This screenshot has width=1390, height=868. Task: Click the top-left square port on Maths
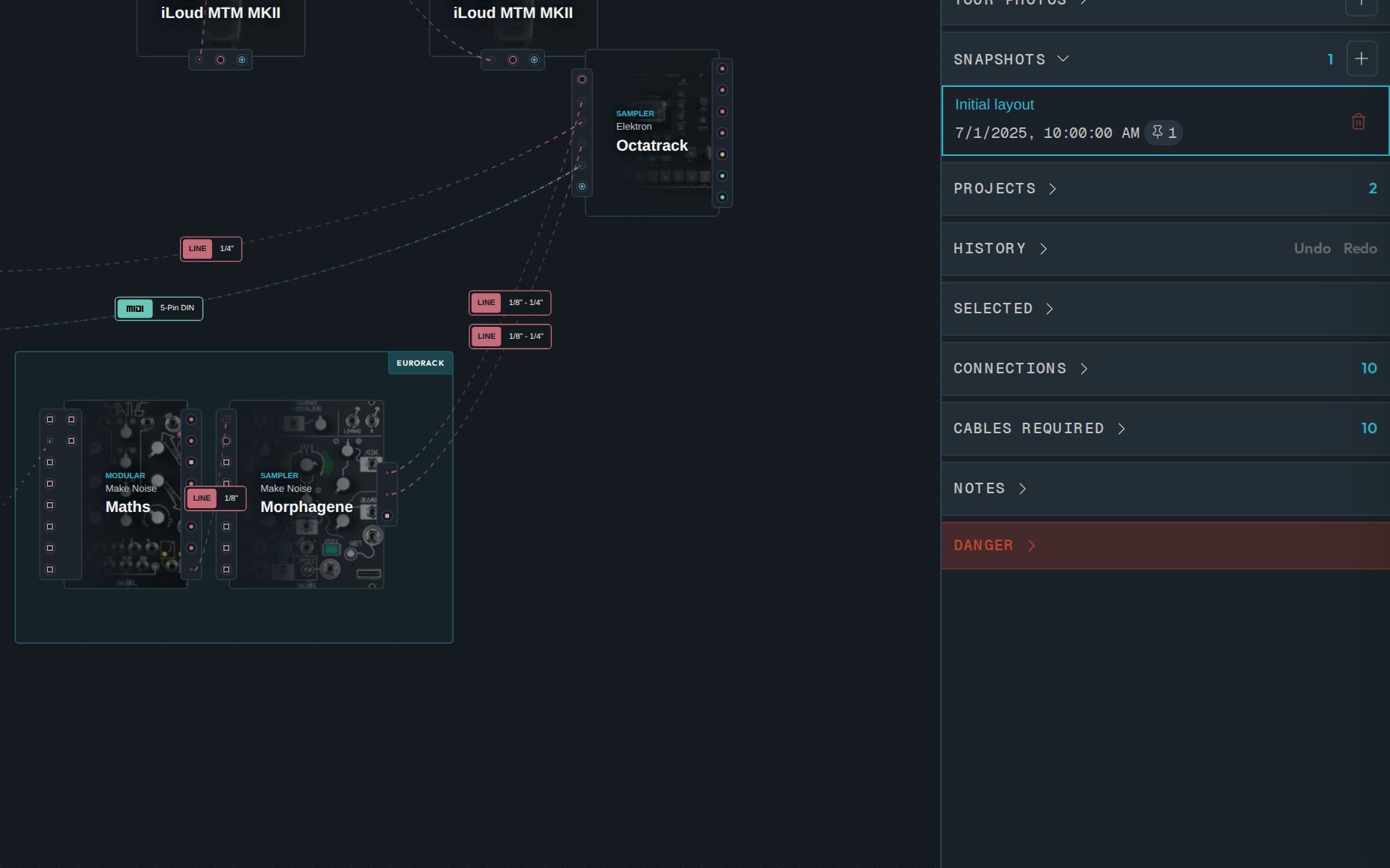click(x=50, y=420)
